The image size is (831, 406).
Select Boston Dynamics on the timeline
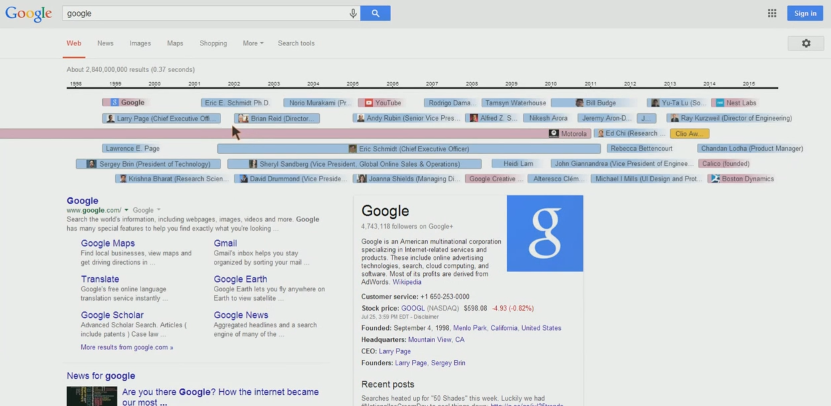[x=741, y=179]
